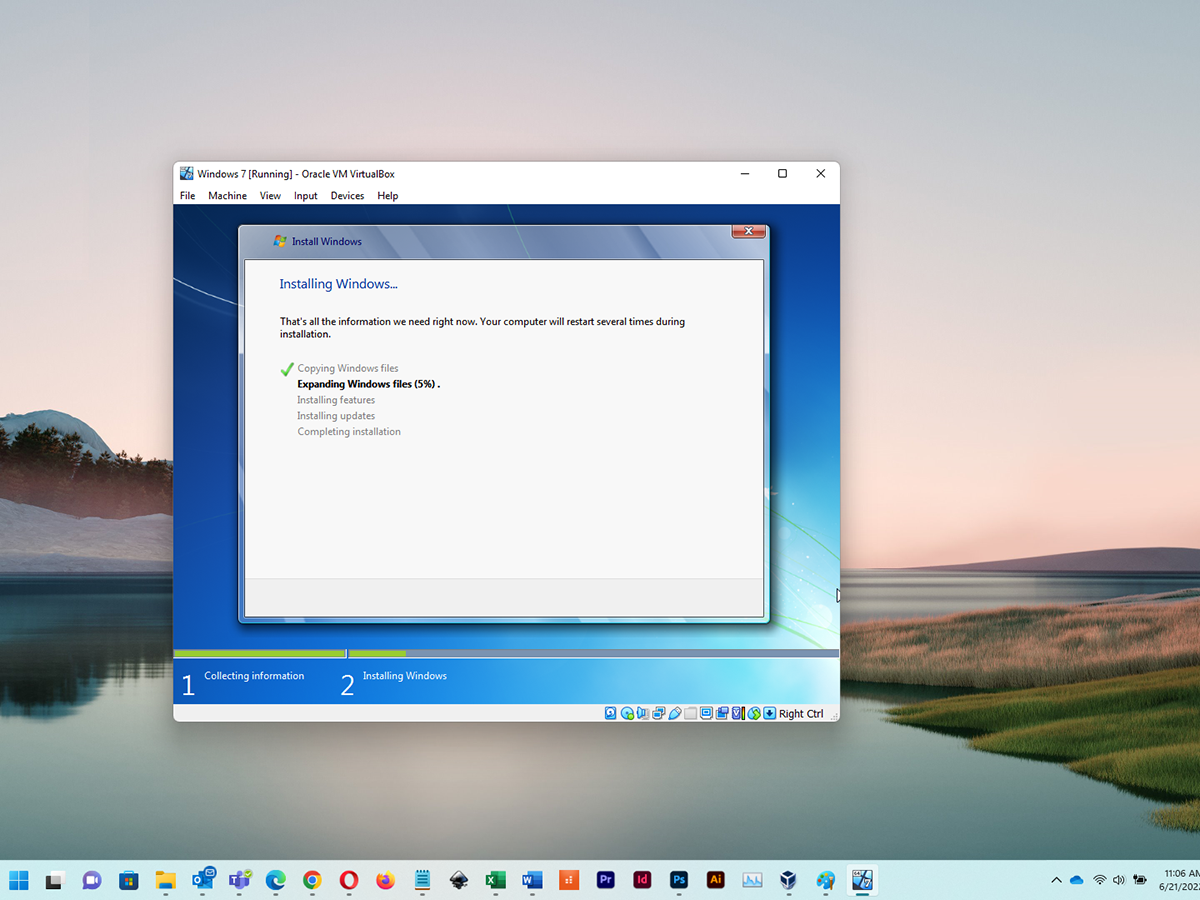
Task: Click the Right Ctrl host key label
Action: 801,714
